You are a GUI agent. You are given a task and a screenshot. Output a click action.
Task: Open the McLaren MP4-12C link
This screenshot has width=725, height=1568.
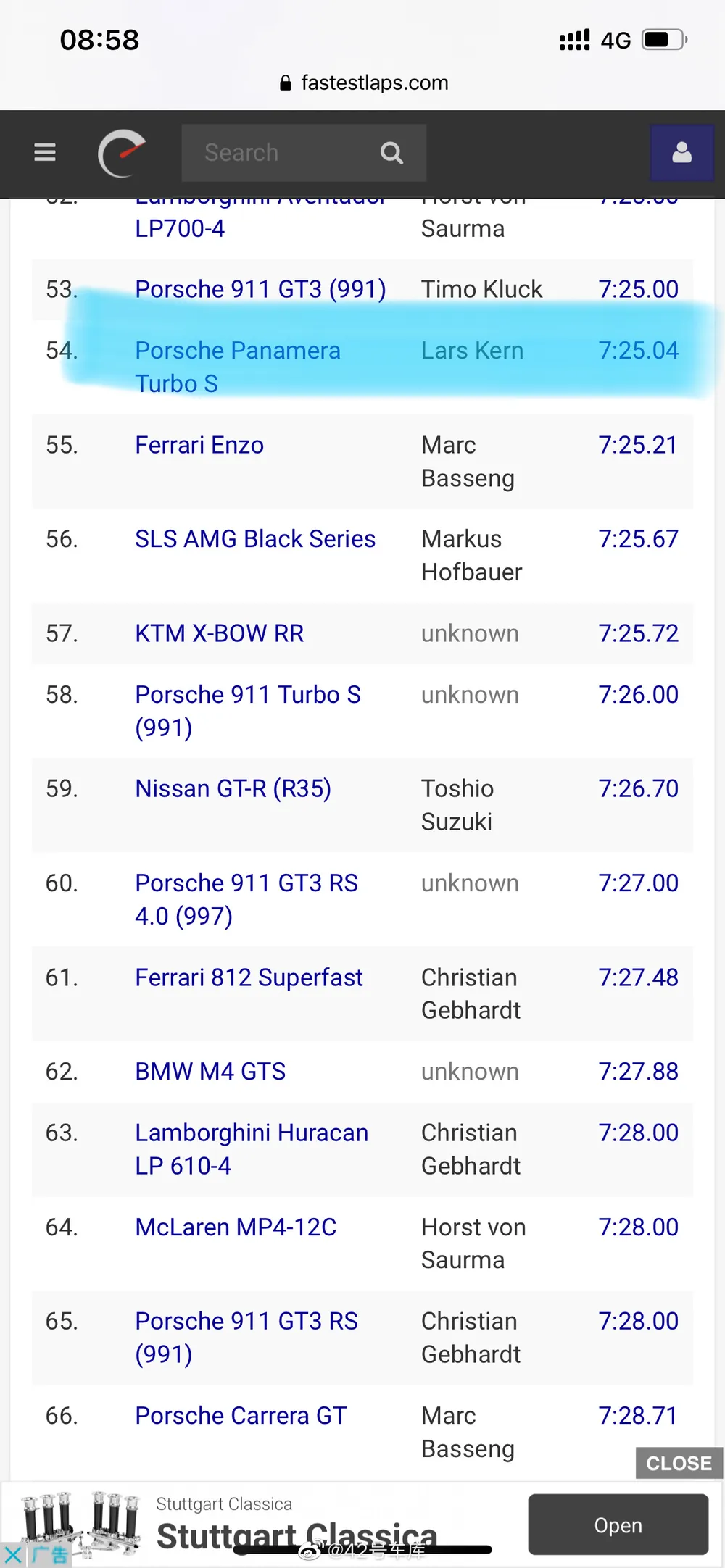(x=236, y=1227)
